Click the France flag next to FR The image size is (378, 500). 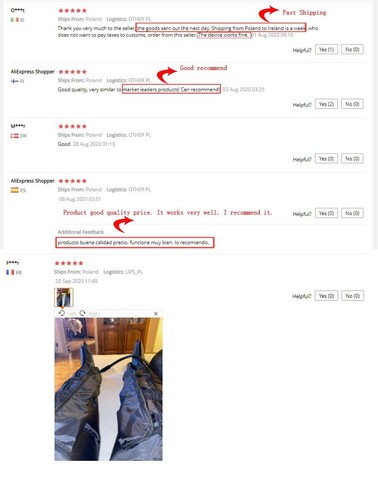point(10,272)
